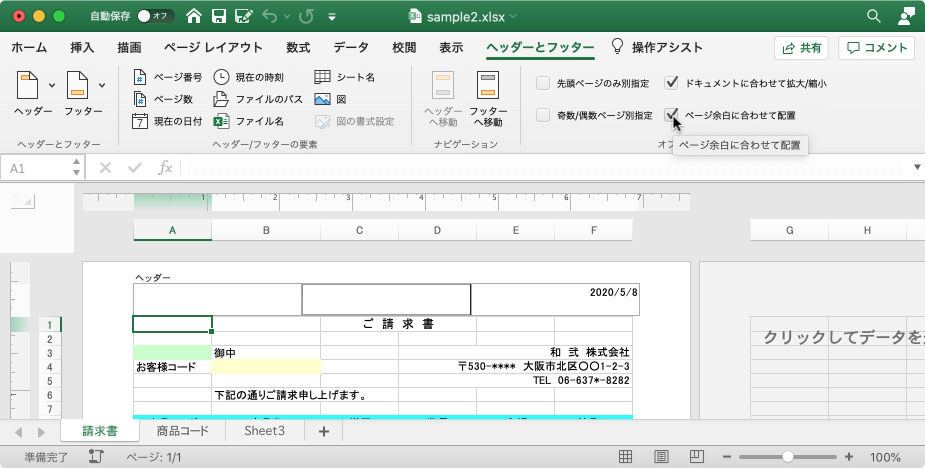Adjust the zoom slider handle
This screenshot has width=925, height=468.
[x=788, y=456]
